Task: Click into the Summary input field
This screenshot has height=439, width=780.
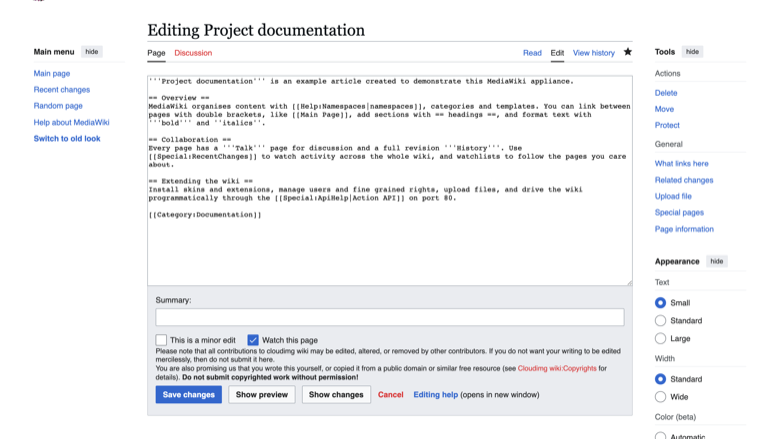Action: click(390, 317)
